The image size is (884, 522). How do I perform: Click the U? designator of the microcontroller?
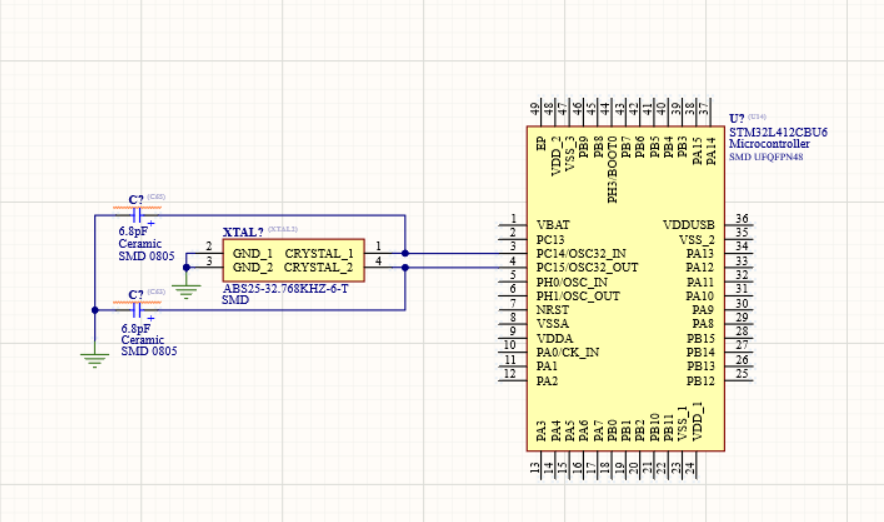736,119
